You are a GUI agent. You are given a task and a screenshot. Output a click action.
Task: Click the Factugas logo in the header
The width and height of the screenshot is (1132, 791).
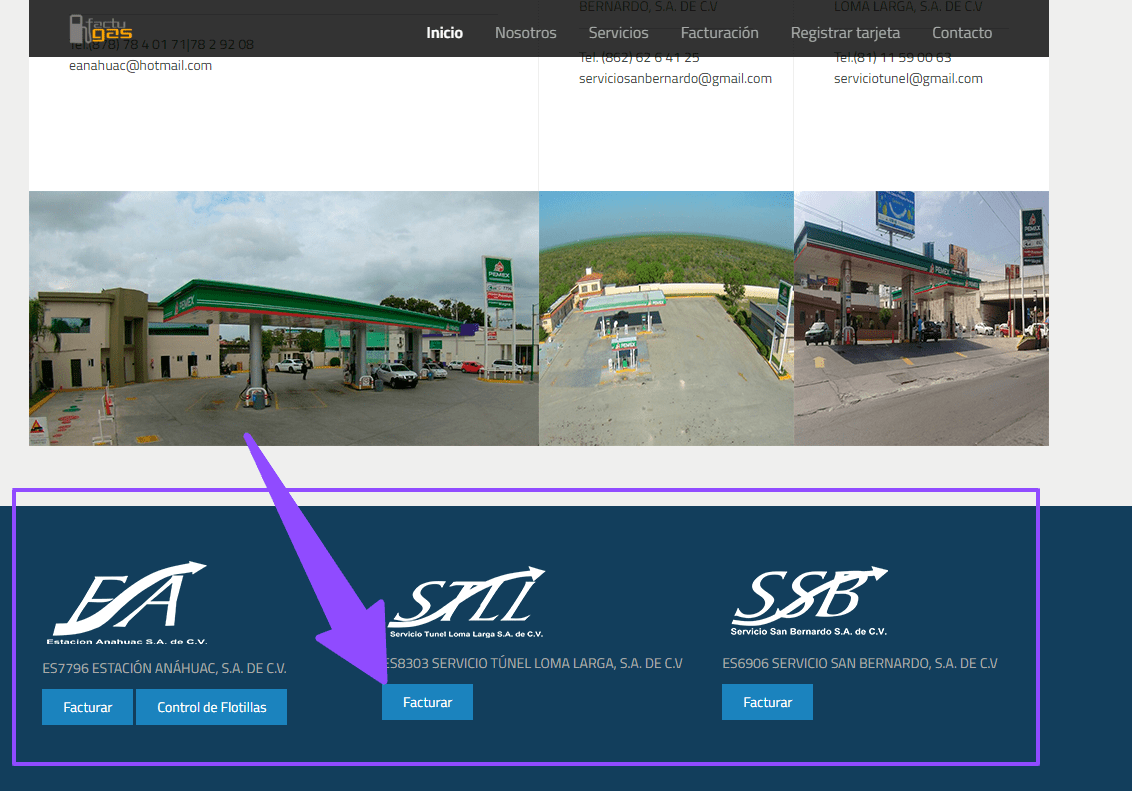(101, 29)
